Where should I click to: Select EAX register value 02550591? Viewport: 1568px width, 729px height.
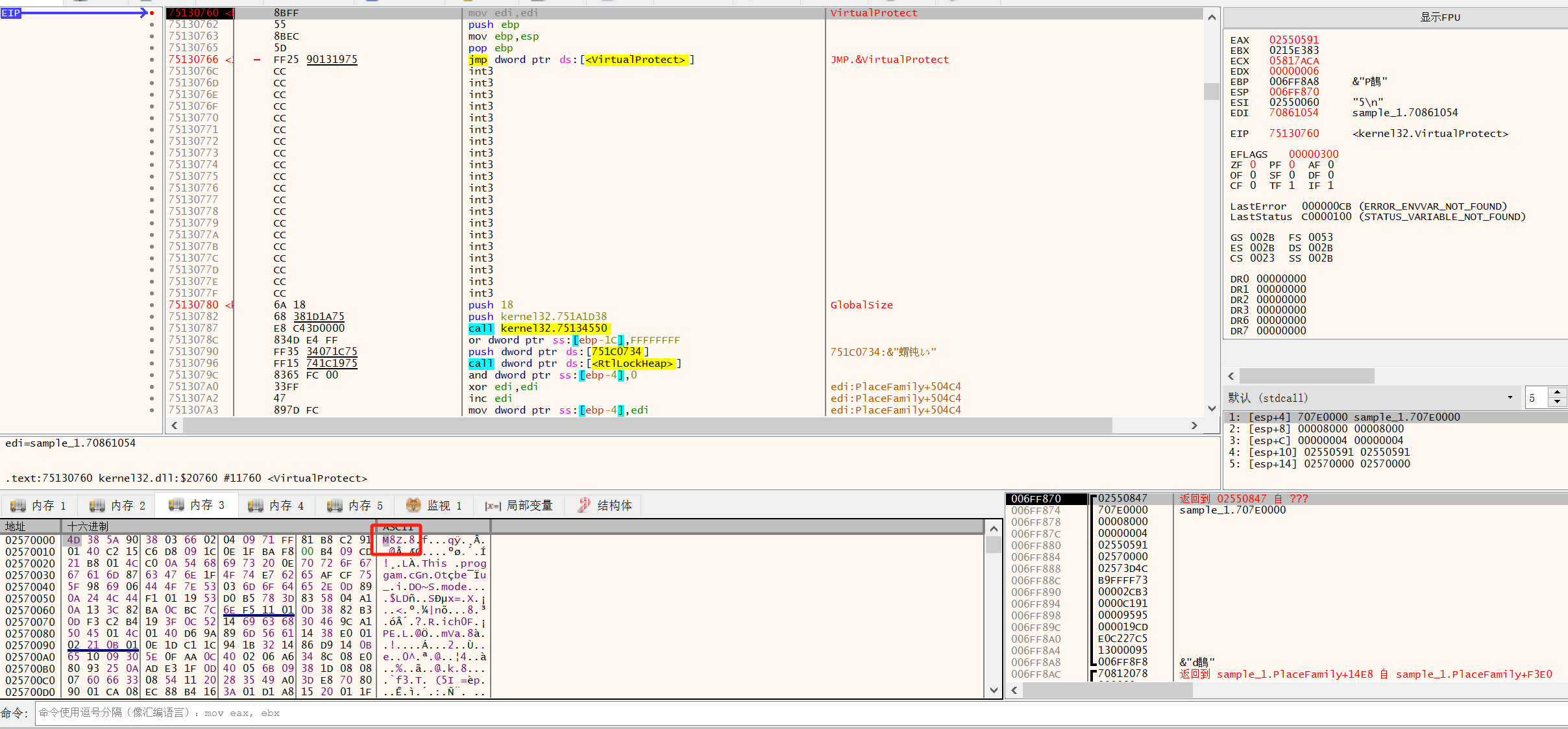tap(1294, 40)
